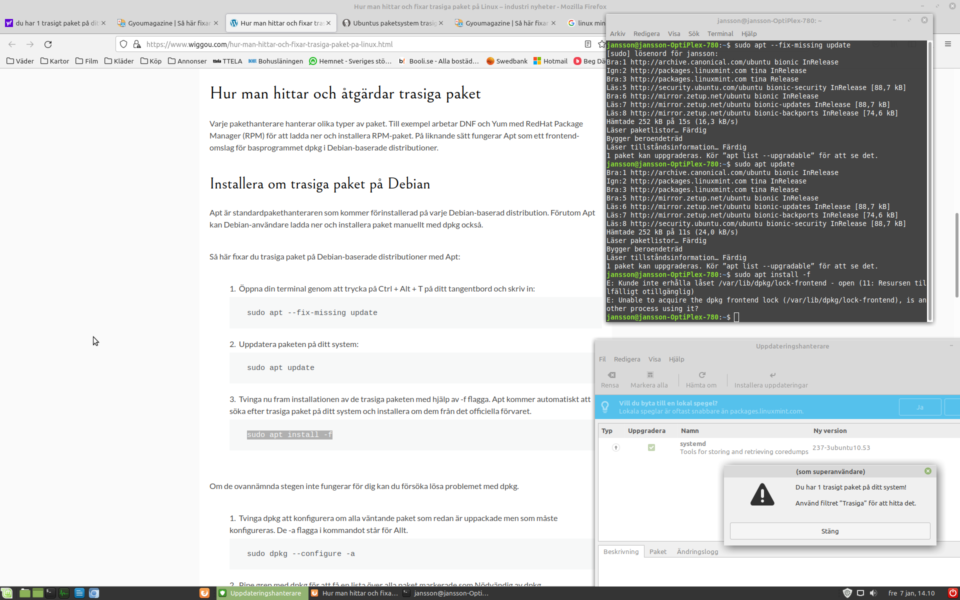This screenshot has width=960, height=600.
Task: Open the TTELA bookmark
Action: (227, 61)
